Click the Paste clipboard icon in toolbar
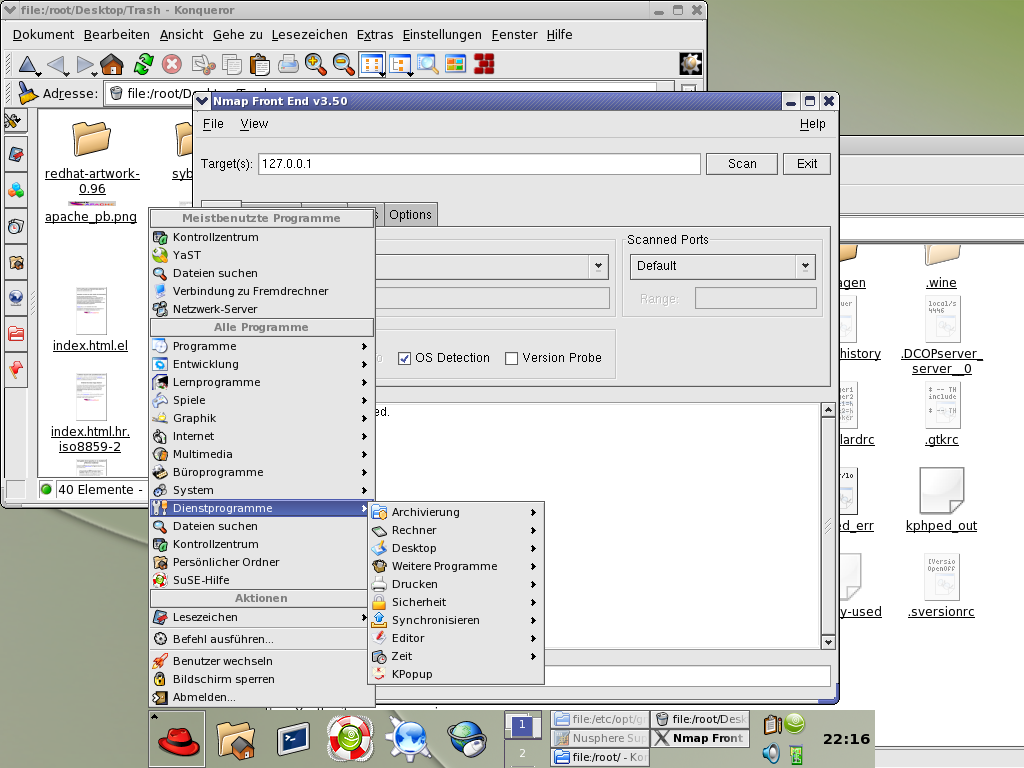1024x768 pixels. click(260, 65)
